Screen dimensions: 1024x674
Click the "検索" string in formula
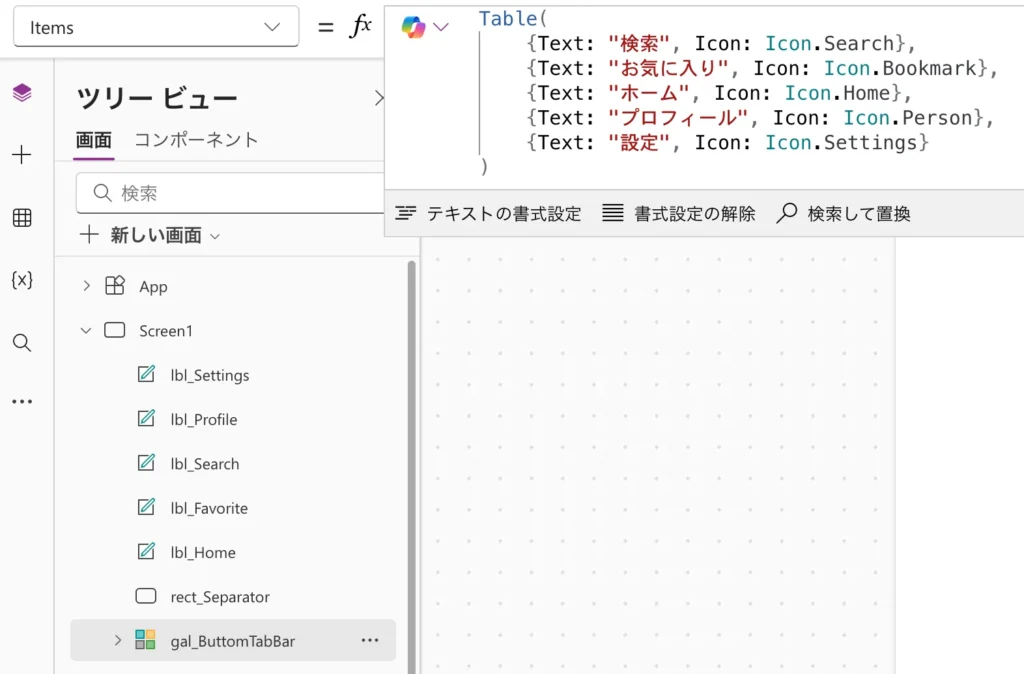(x=639, y=43)
